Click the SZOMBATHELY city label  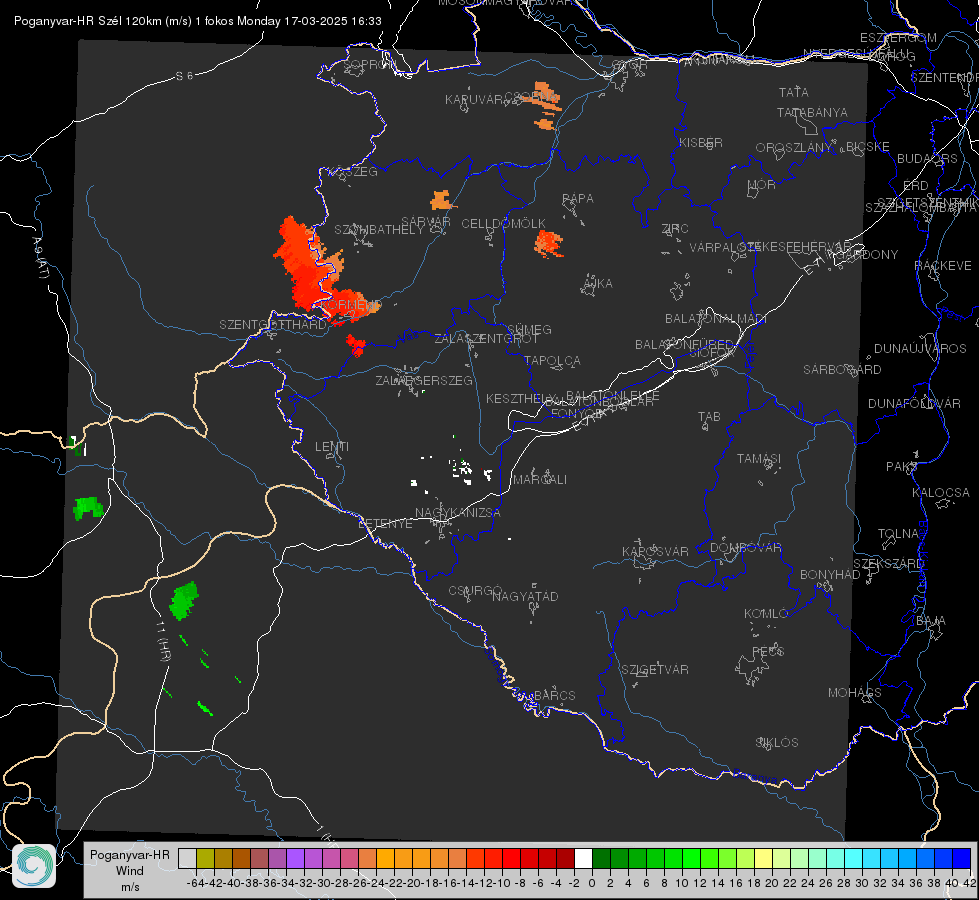[x=378, y=230]
